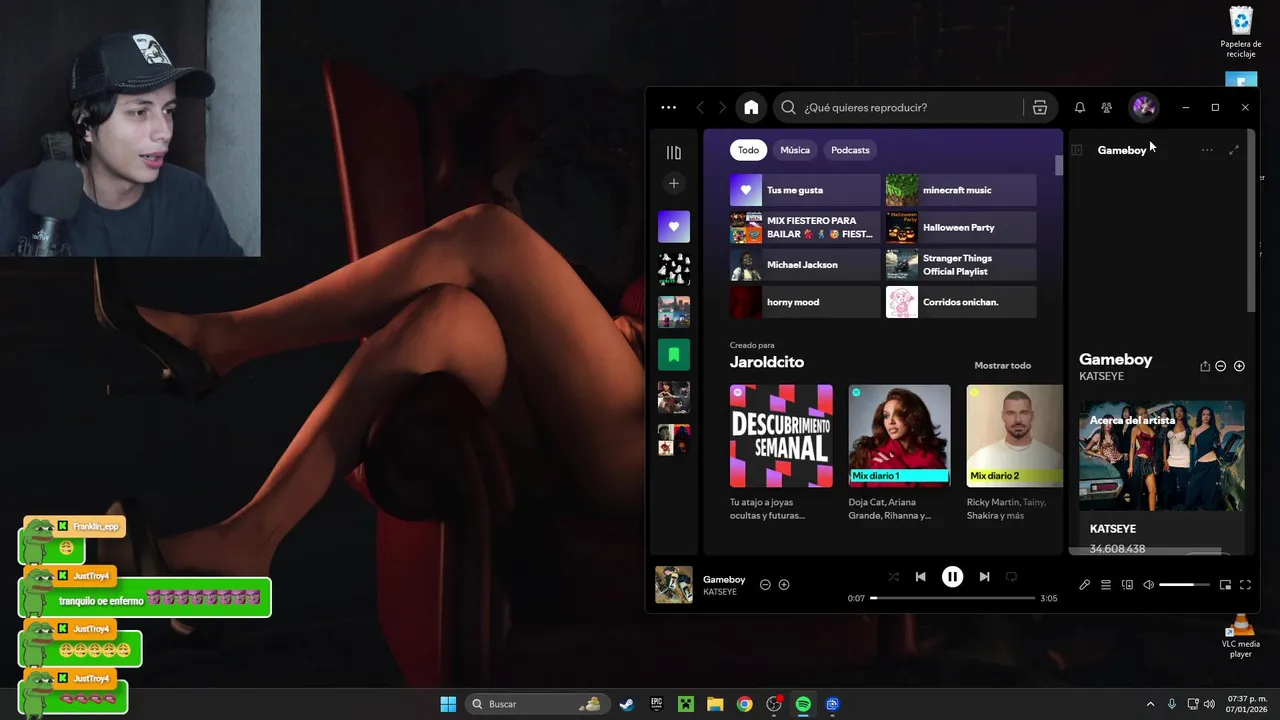Open 'Acerca del artista' KATSEYE image
This screenshot has height=720, width=1280.
pos(1162,456)
